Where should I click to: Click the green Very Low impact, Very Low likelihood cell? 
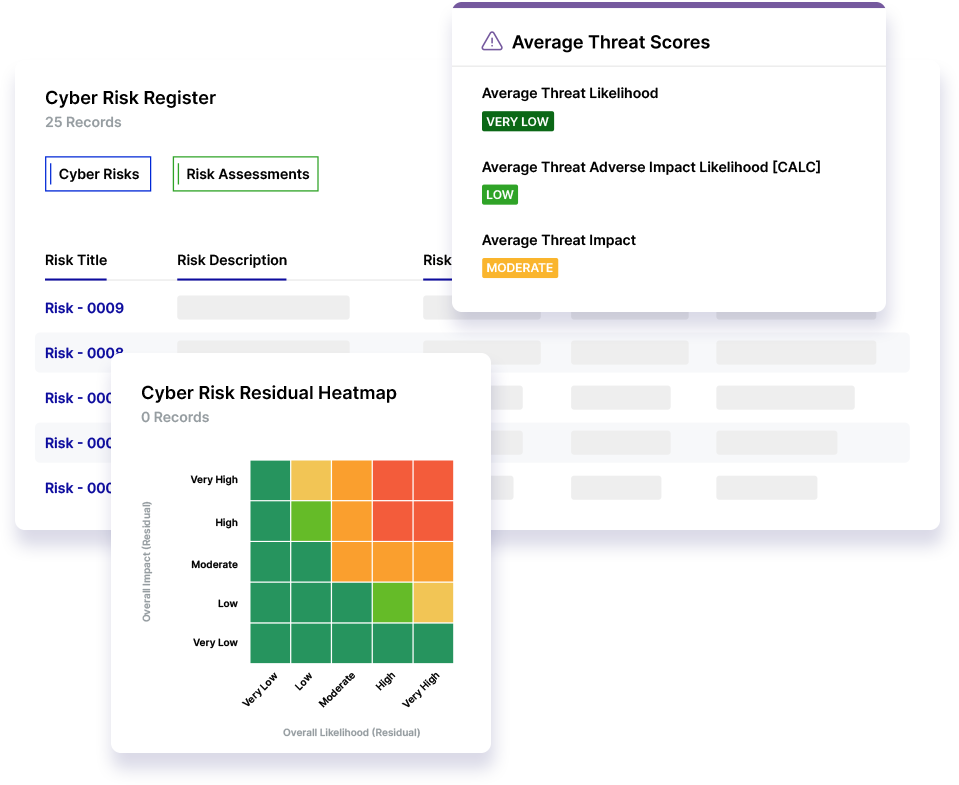[x=270, y=642]
